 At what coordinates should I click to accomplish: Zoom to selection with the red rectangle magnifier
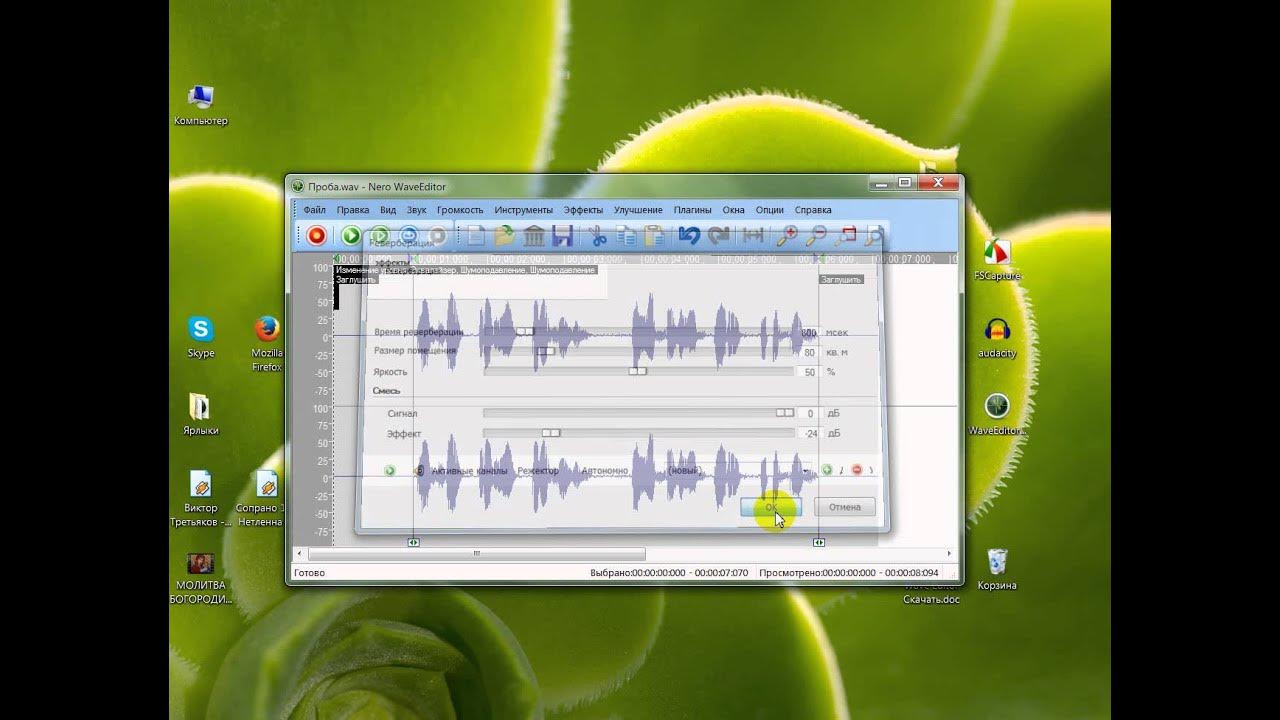pyautogui.click(x=846, y=236)
